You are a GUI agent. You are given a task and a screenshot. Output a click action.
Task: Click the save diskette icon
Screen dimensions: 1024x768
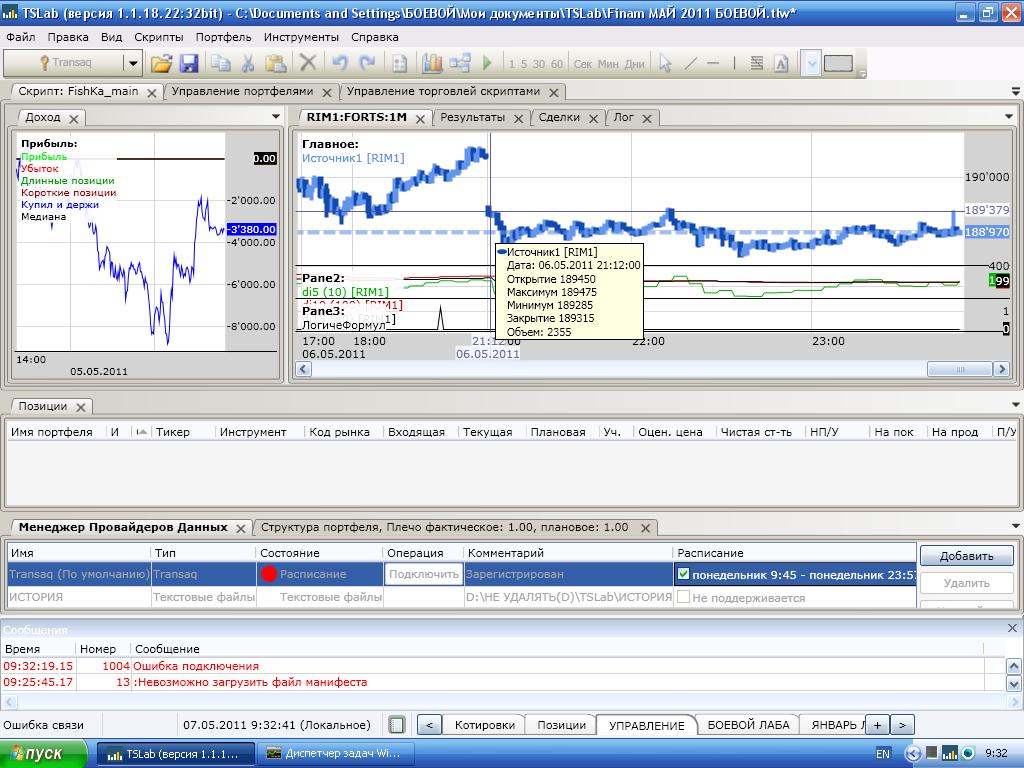pyautogui.click(x=189, y=63)
